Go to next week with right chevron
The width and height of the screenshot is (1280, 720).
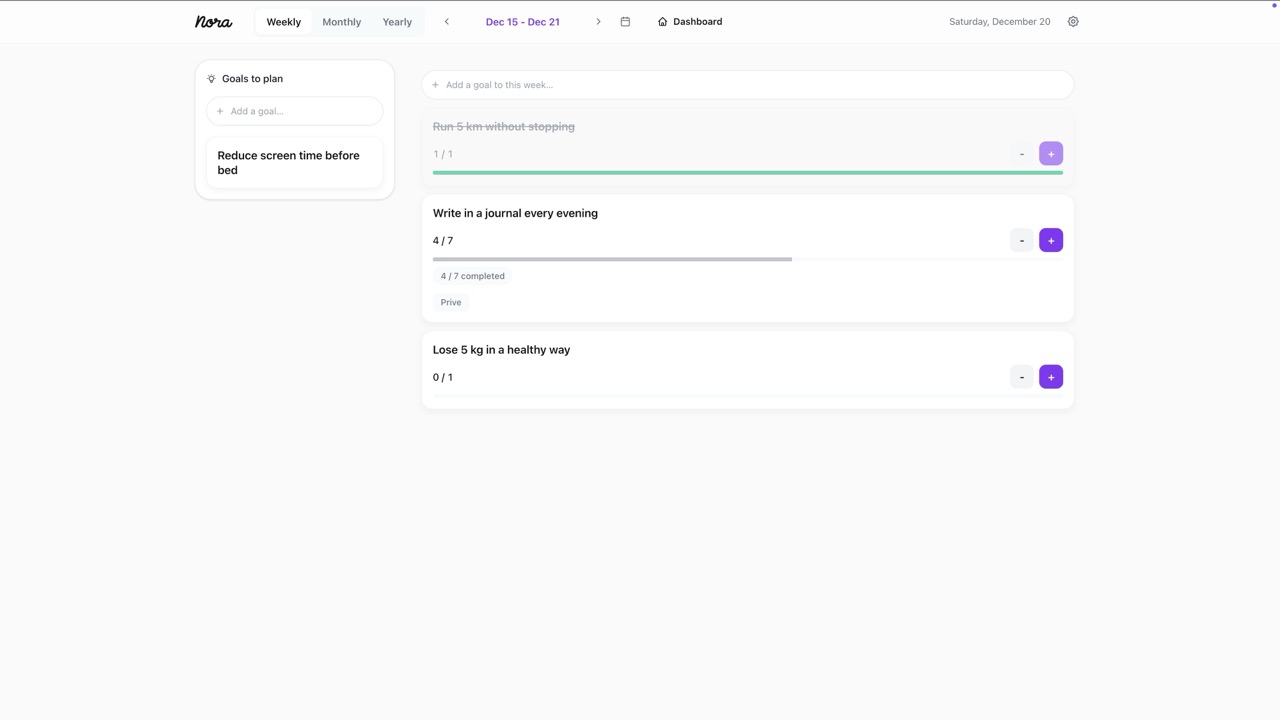pyautogui.click(x=598, y=22)
